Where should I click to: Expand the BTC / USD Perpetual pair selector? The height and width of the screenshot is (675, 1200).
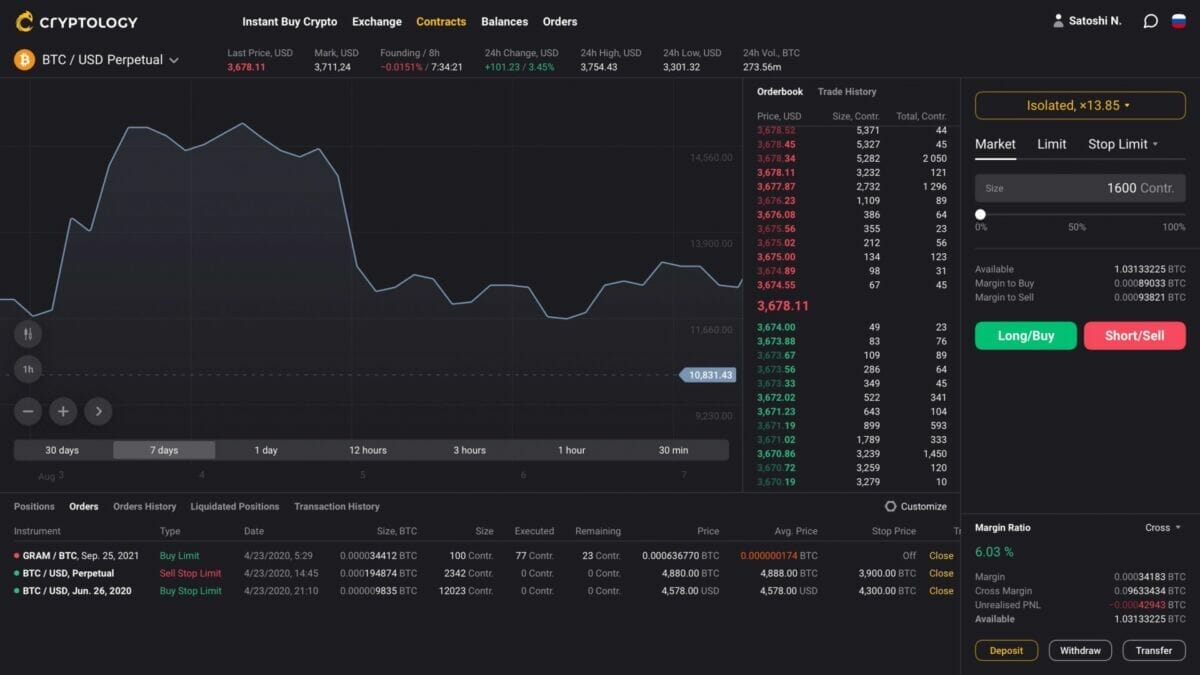(174, 60)
